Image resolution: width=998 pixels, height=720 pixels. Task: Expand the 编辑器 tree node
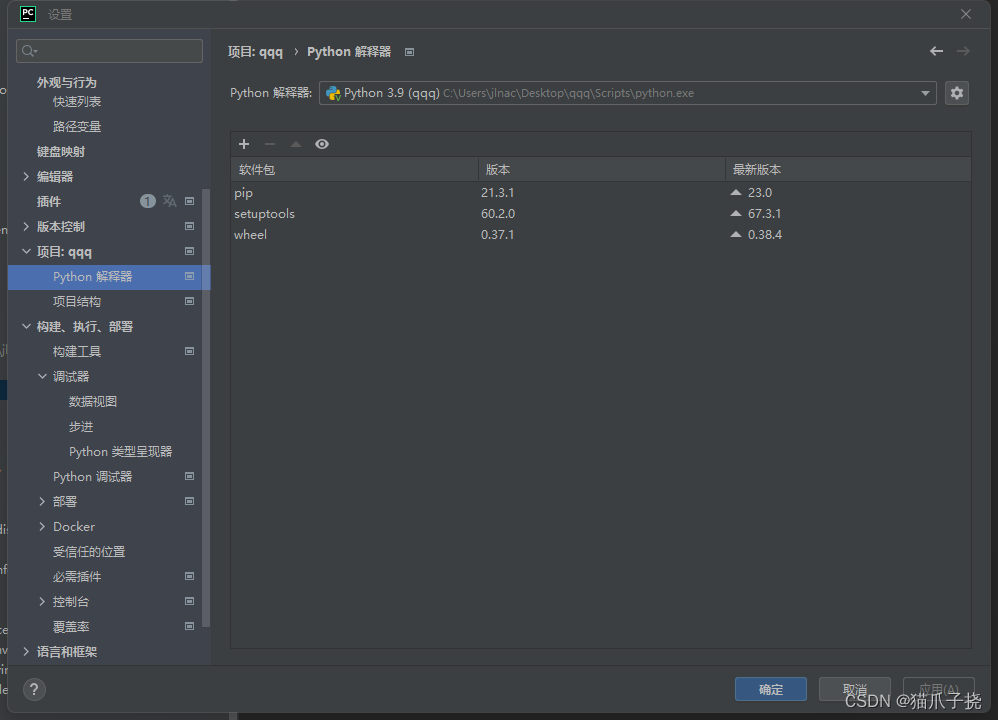click(26, 176)
